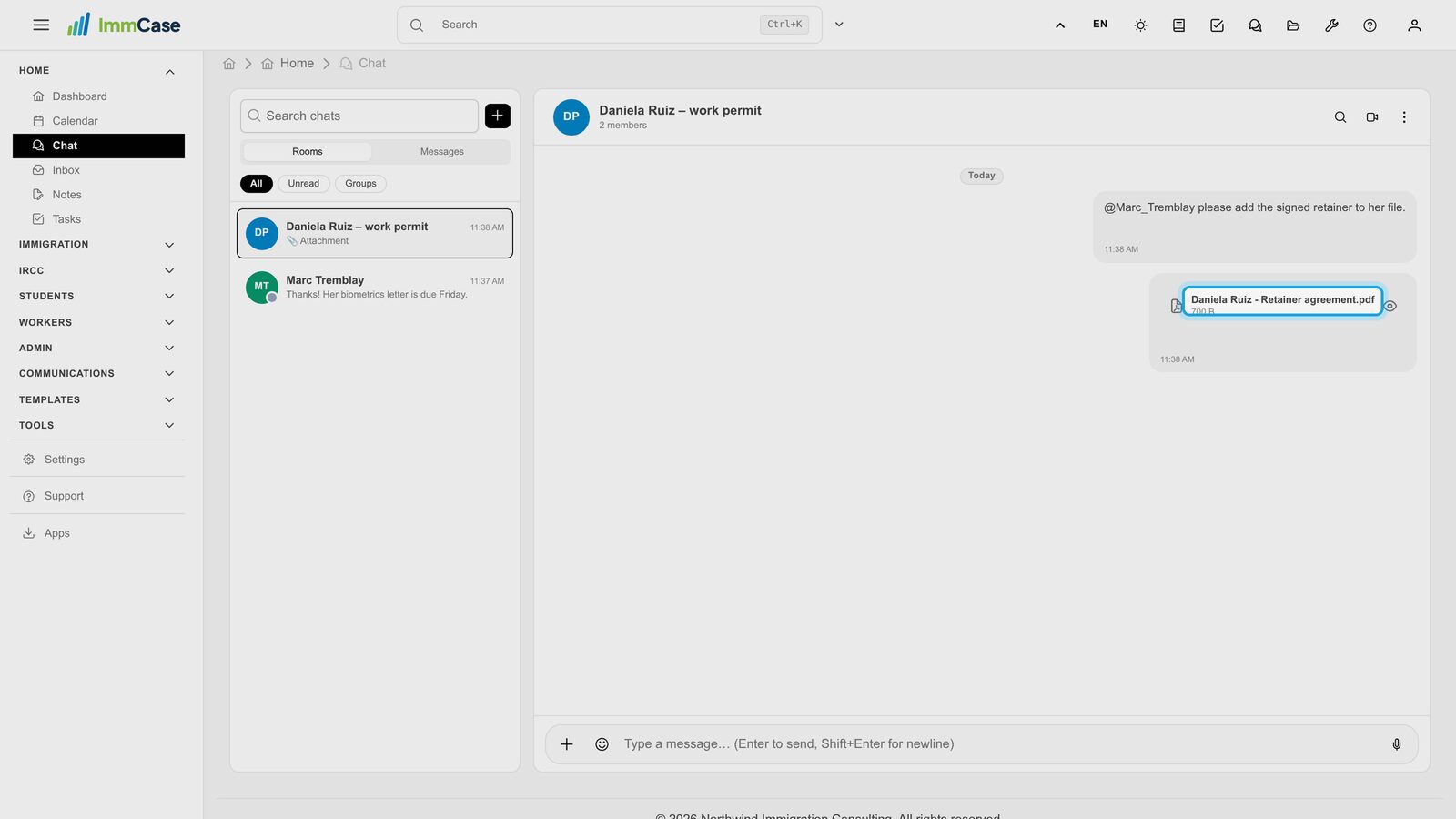Search within the Daniela Ruiz conversation
Image resolution: width=1456 pixels, height=819 pixels.
[x=1340, y=117]
